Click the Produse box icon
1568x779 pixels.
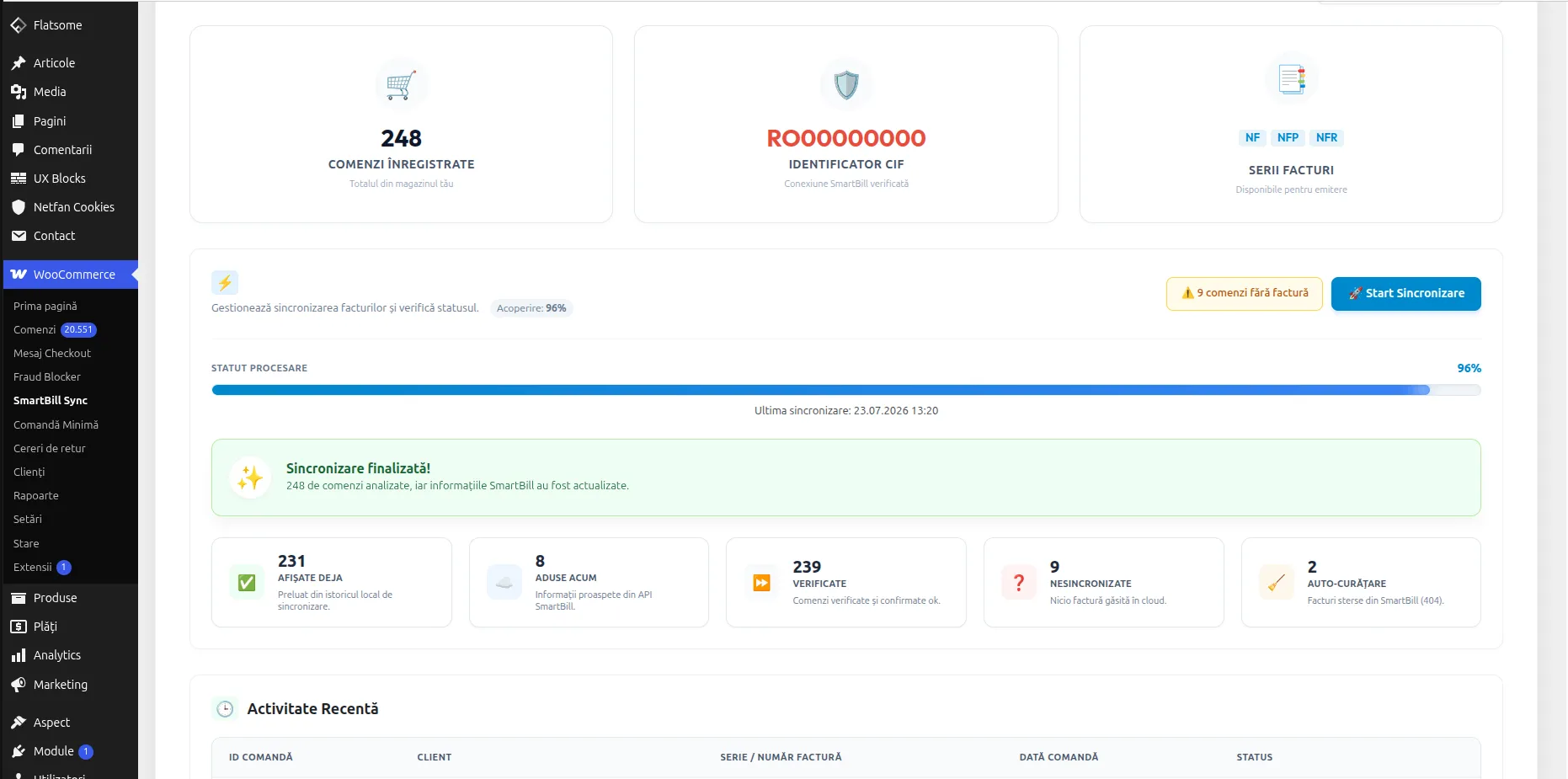[19, 598]
